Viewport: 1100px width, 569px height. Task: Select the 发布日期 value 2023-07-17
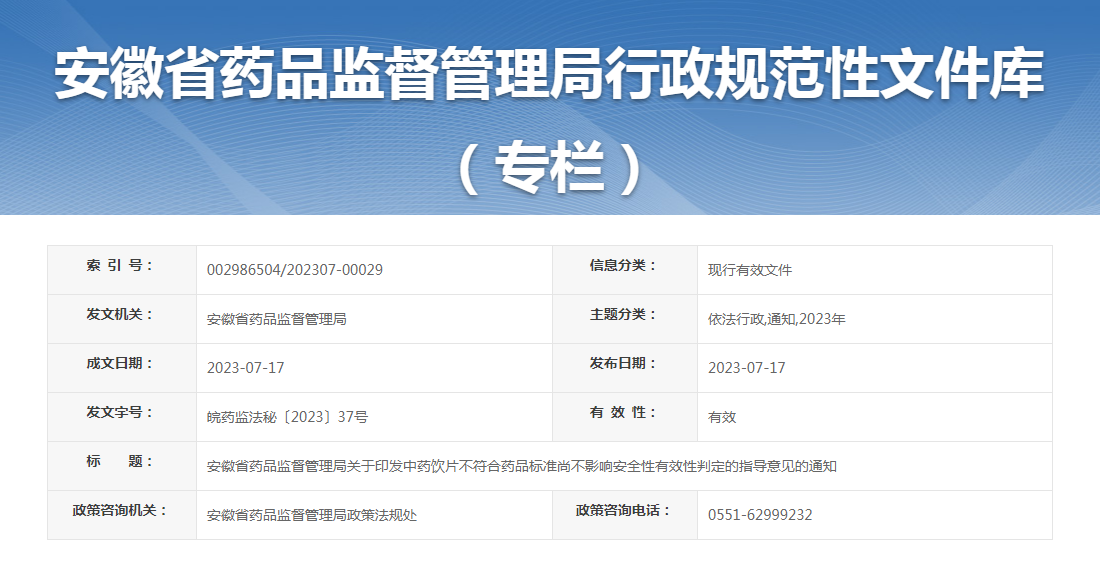[x=746, y=368]
